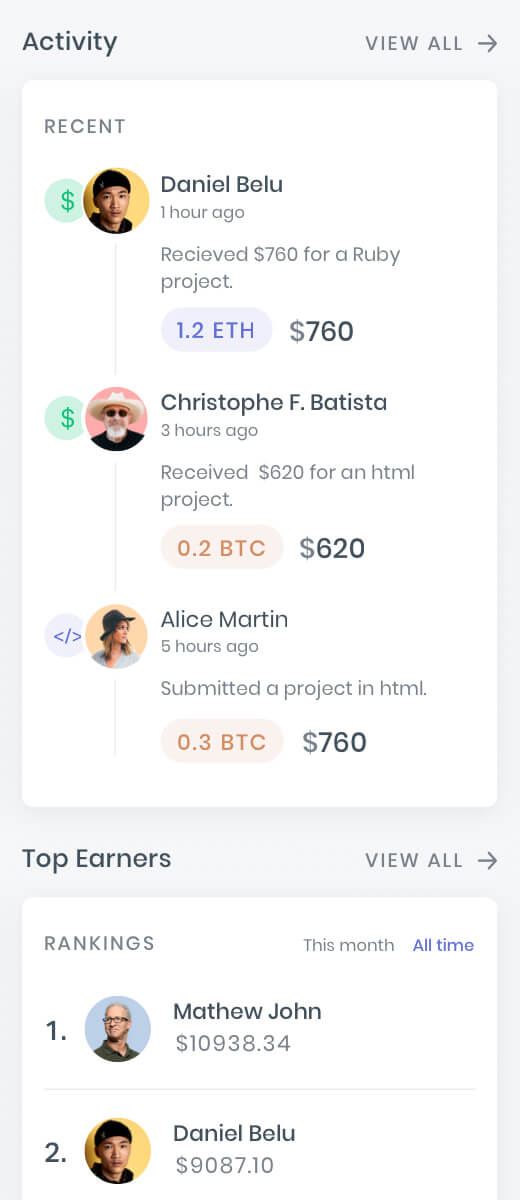This screenshot has height=1200, width=520.
Task: Click VIEW ALL in Top Earners section
Action: pyautogui.click(x=414, y=860)
